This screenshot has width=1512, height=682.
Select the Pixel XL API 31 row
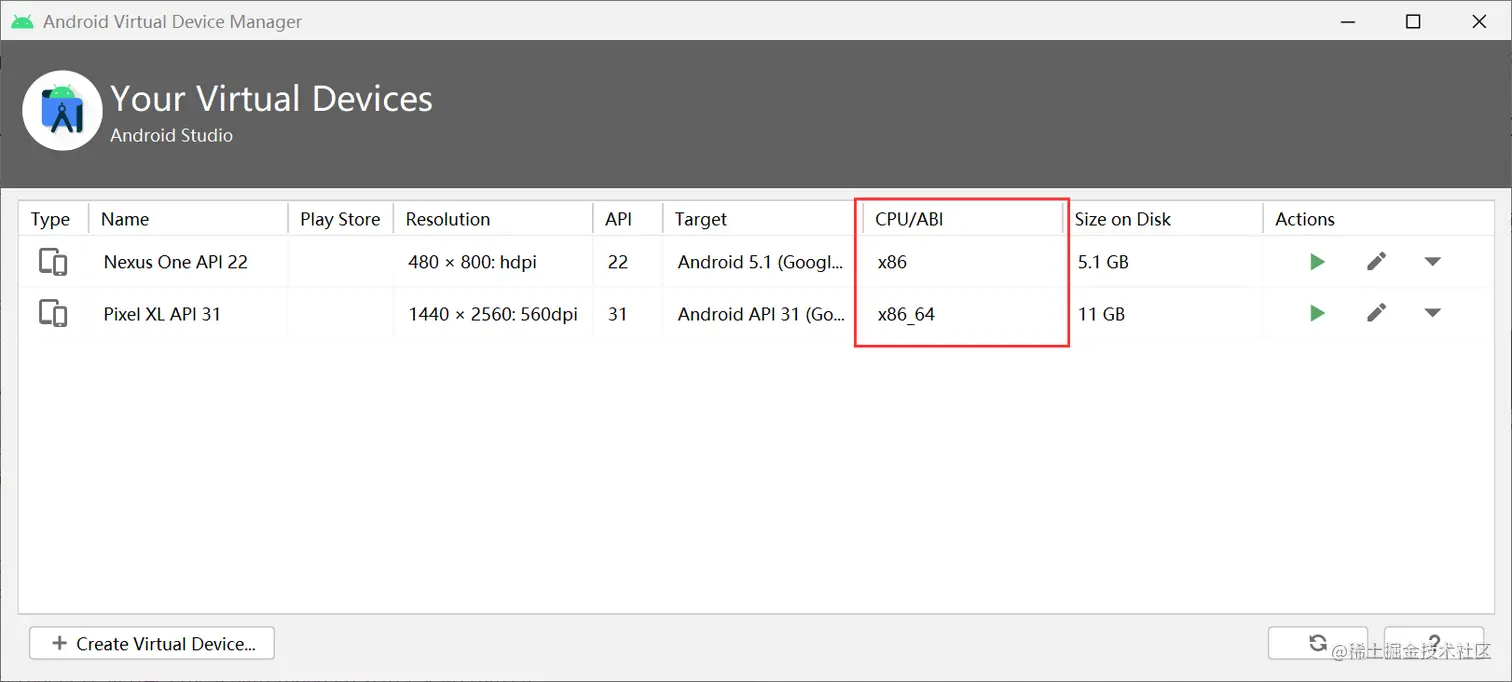pyautogui.click(x=162, y=314)
